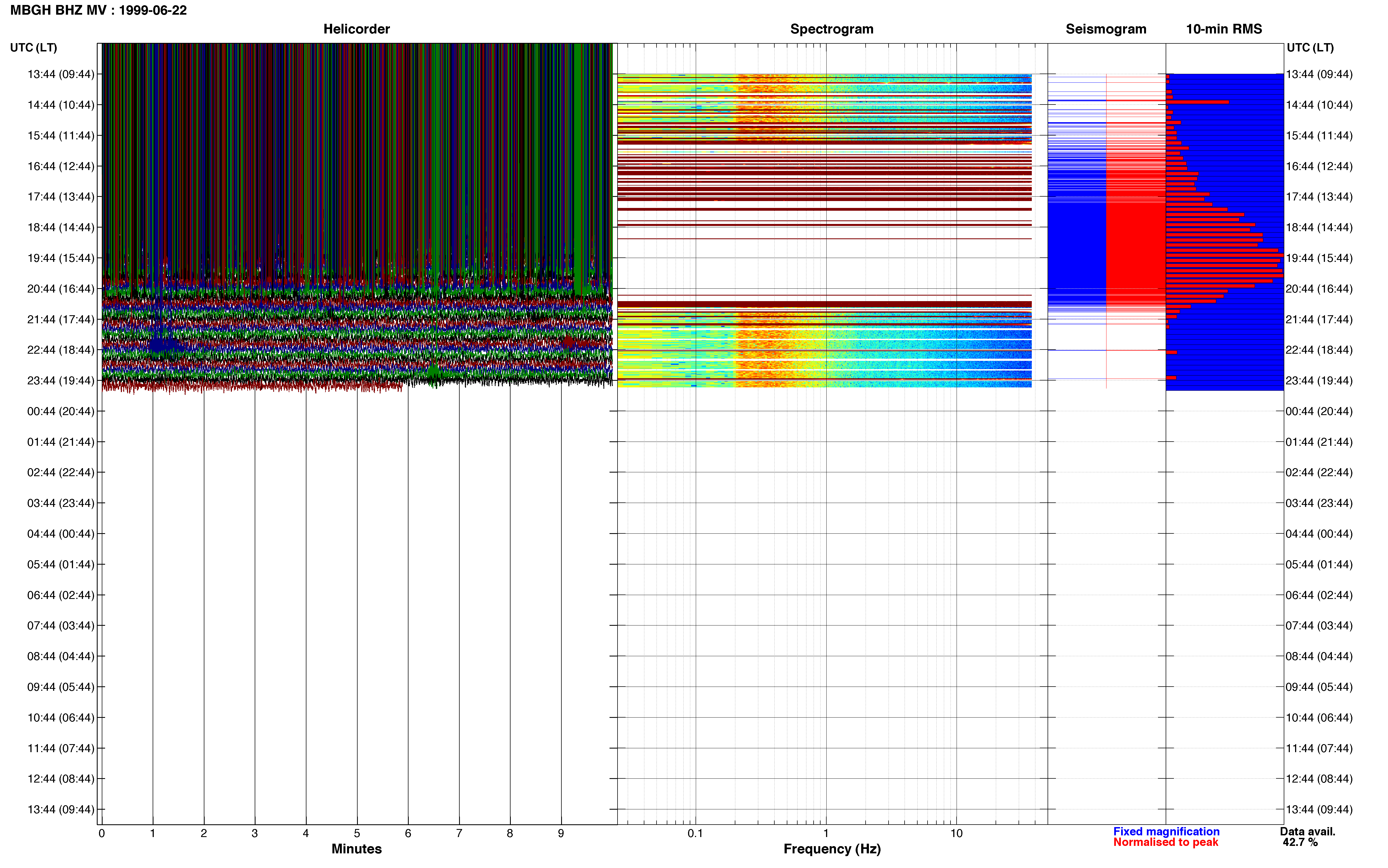The width and height of the screenshot is (1388, 868).
Task: Click the left axis label 03:44 (23:44)
Action: coord(61,503)
